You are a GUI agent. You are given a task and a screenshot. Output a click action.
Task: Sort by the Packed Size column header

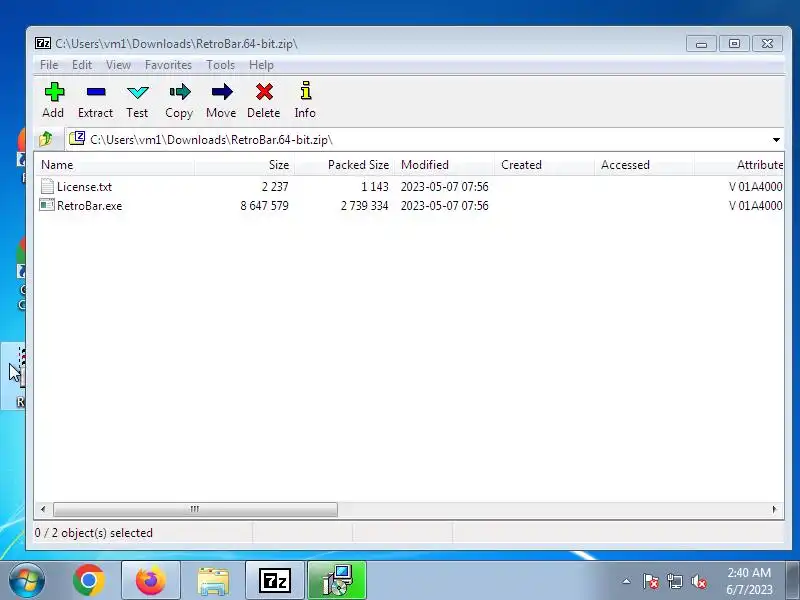(344, 165)
